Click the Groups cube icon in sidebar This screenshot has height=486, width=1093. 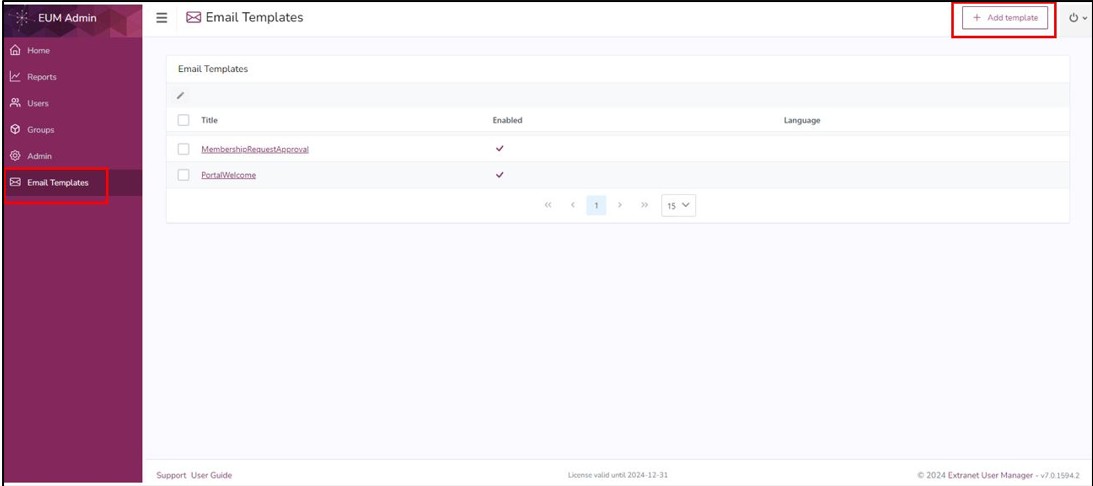click(15, 130)
